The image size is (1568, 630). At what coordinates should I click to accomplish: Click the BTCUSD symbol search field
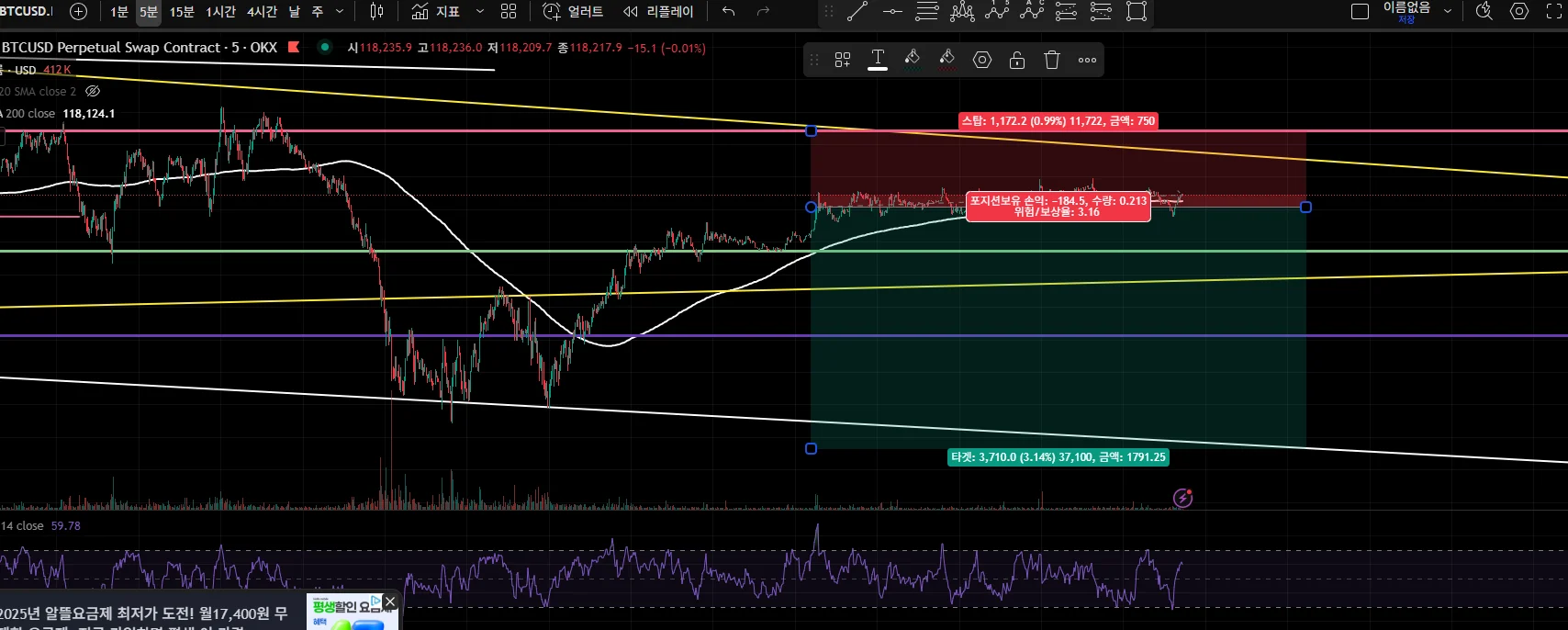[x=28, y=11]
